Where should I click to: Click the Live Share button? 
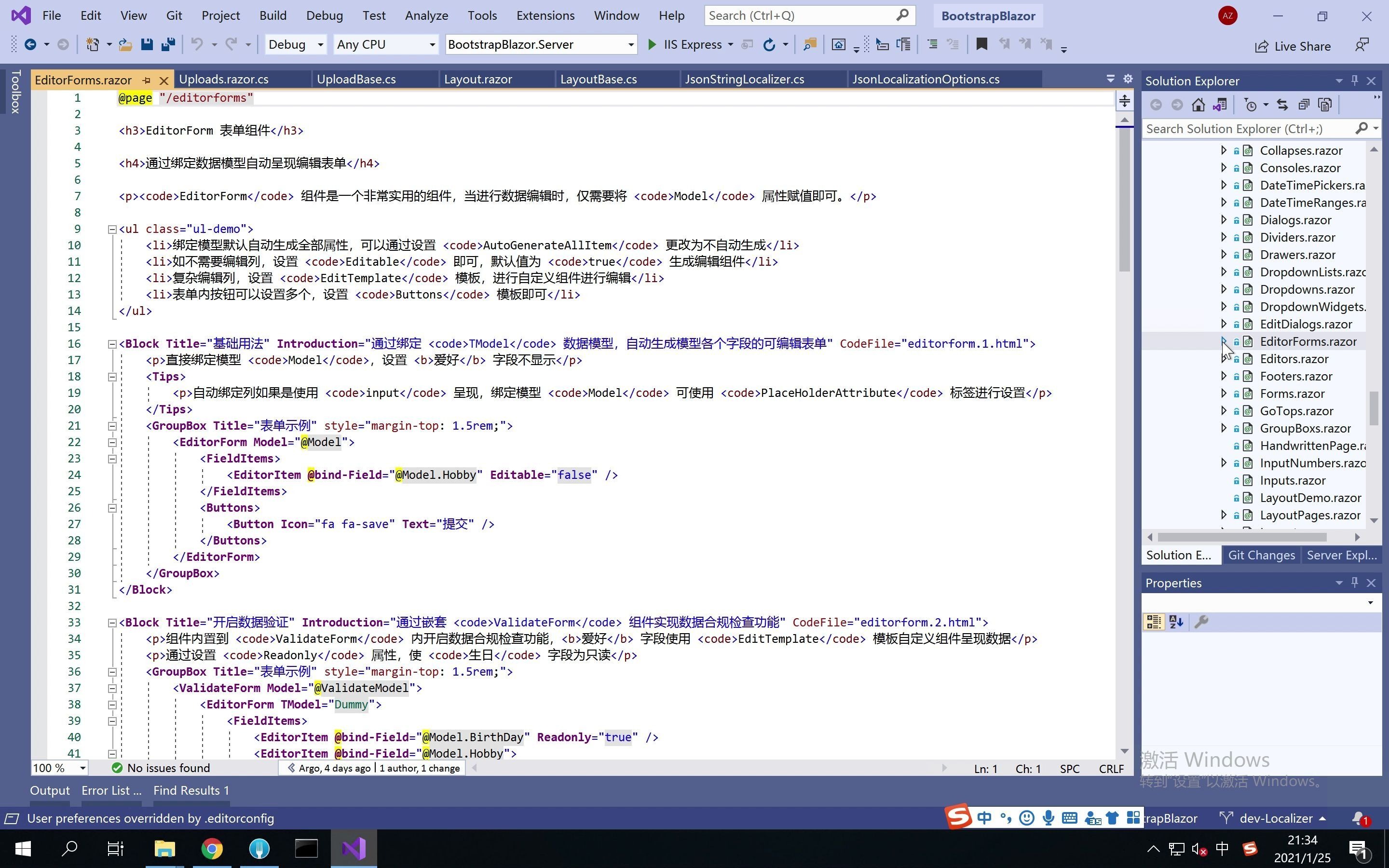pos(1293,46)
